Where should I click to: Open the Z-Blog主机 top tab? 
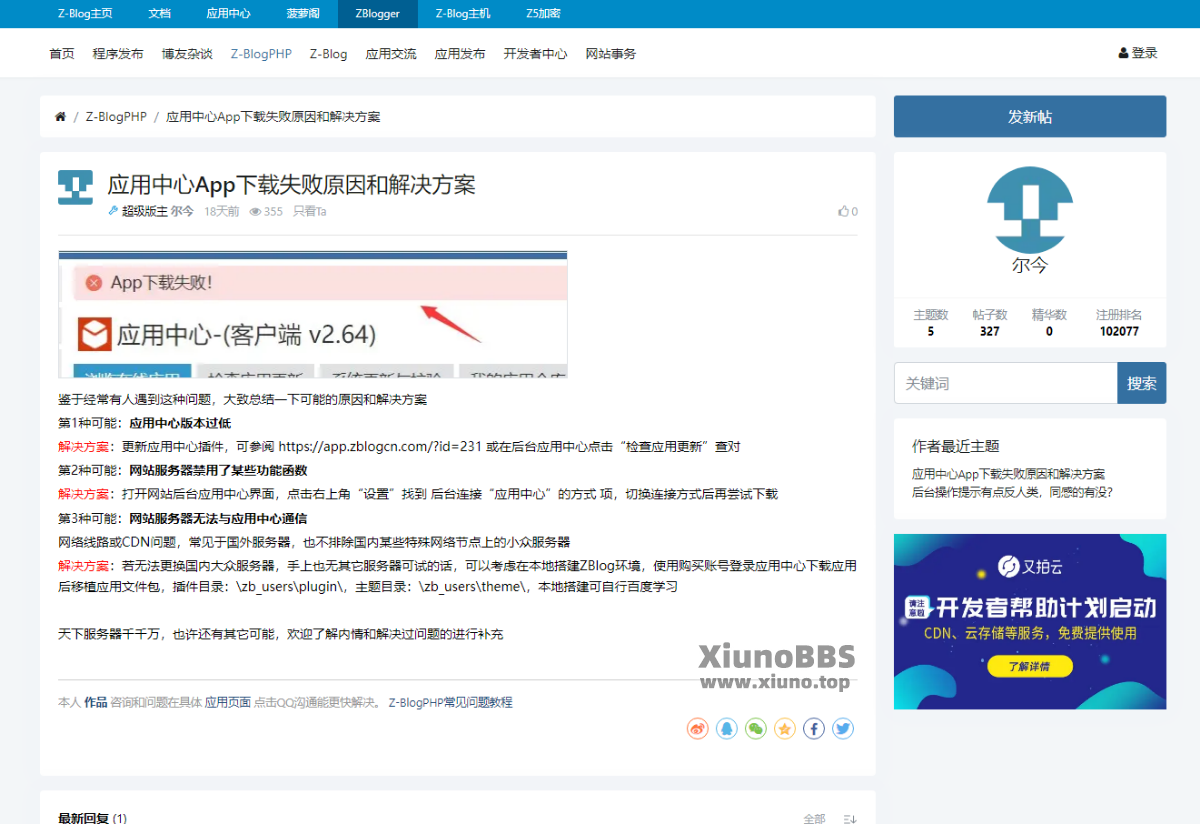pyautogui.click(x=463, y=14)
